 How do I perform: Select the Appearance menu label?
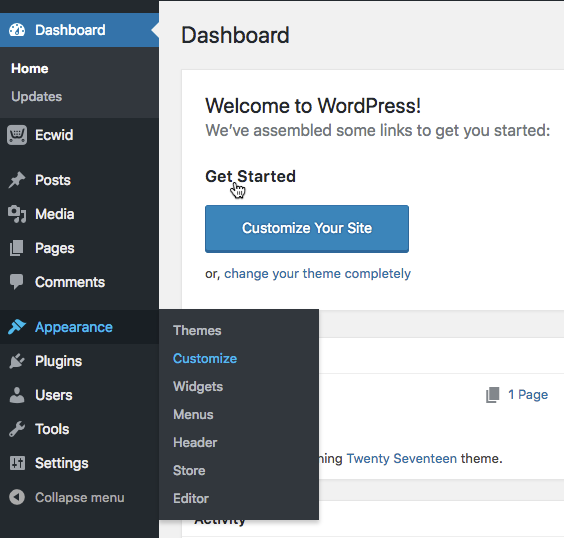(x=74, y=327)
